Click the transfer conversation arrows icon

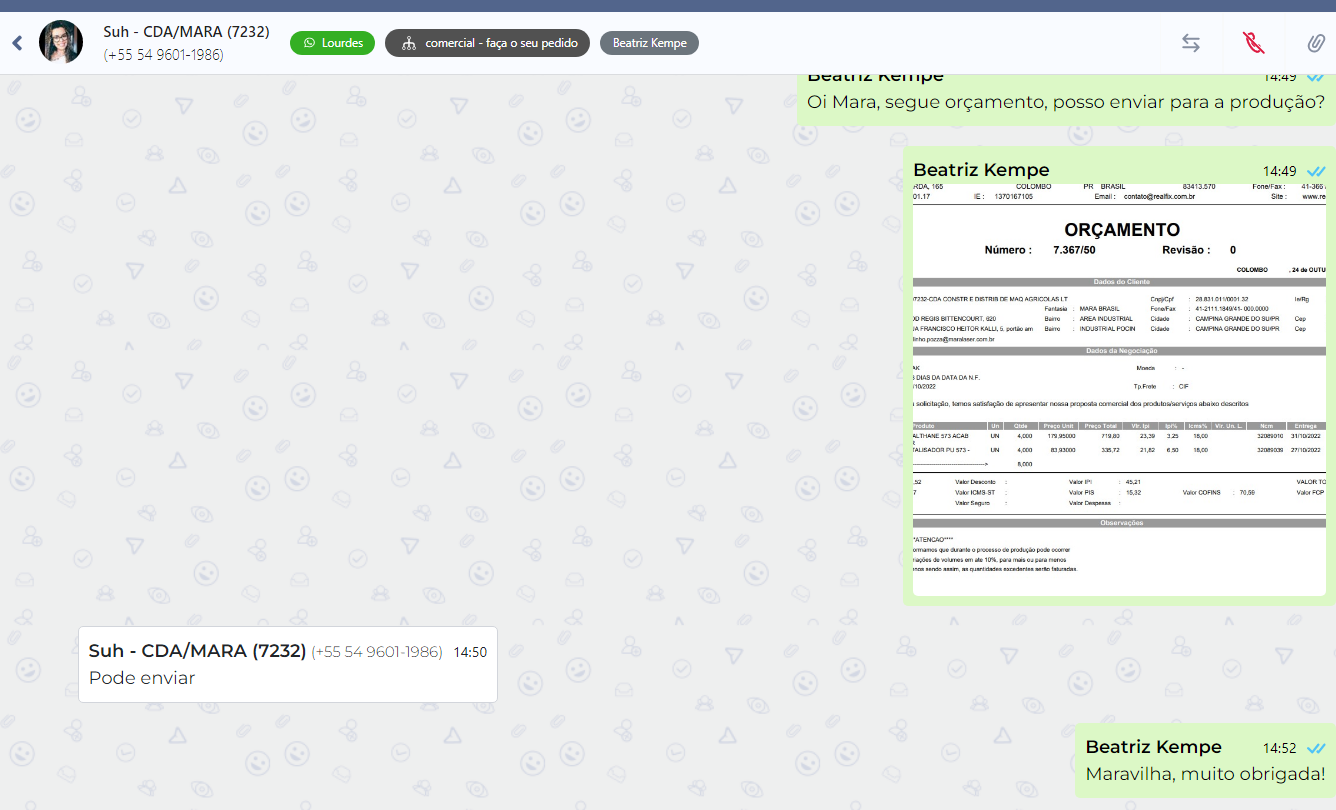click(1190, 43)
